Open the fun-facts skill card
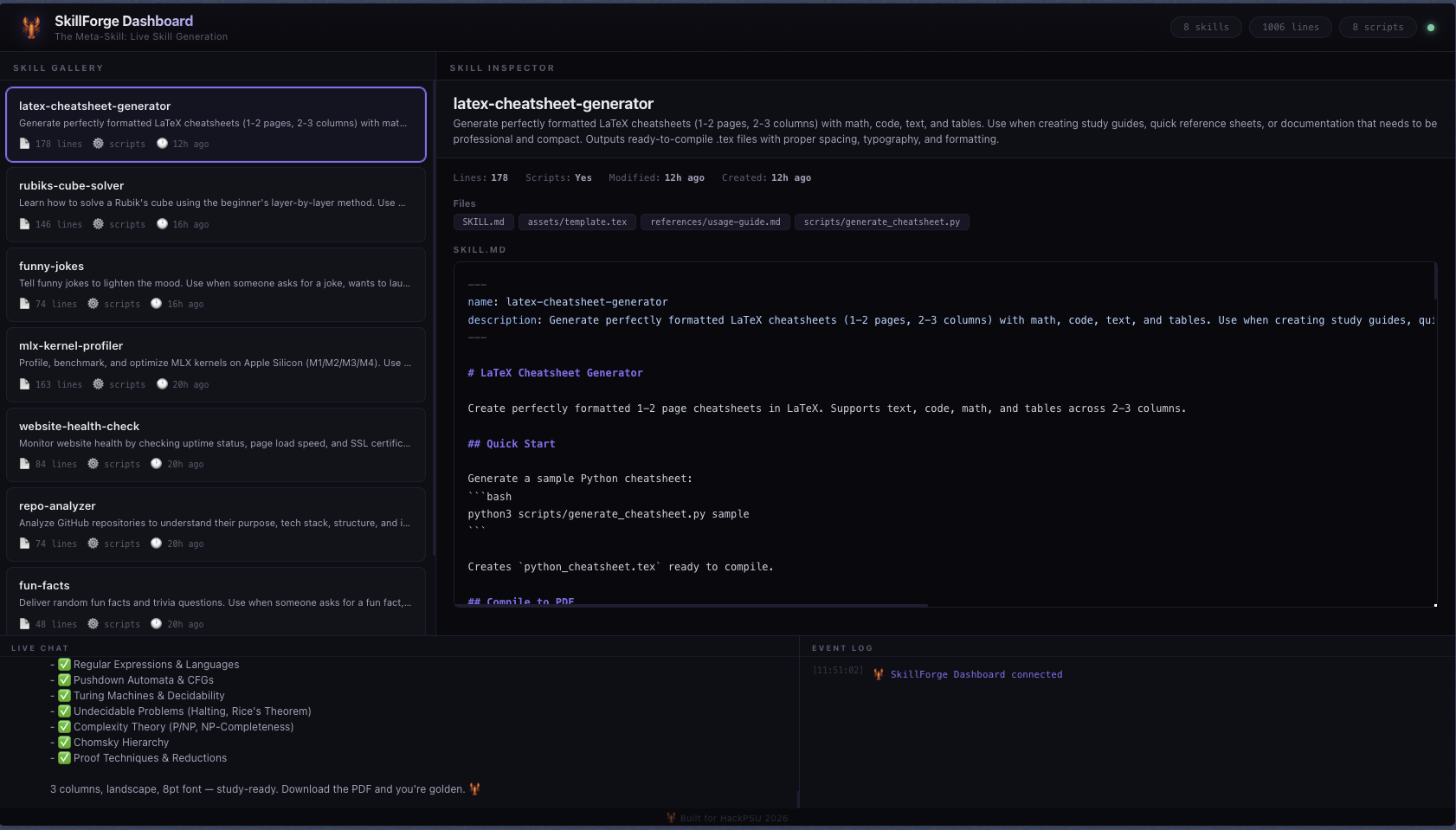The height and width of the screenshot is (830, 1456). coord(216,602)
